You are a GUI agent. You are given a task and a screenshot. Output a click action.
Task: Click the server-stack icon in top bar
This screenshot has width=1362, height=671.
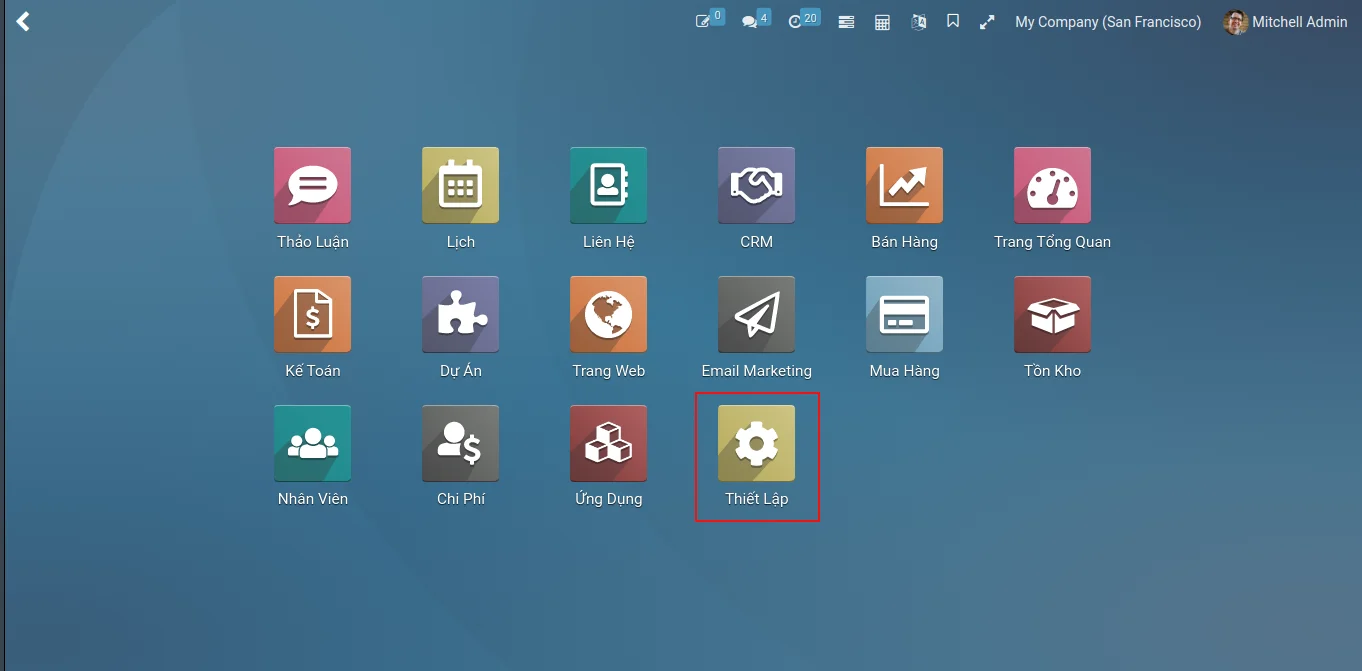(x=846, y=22)
